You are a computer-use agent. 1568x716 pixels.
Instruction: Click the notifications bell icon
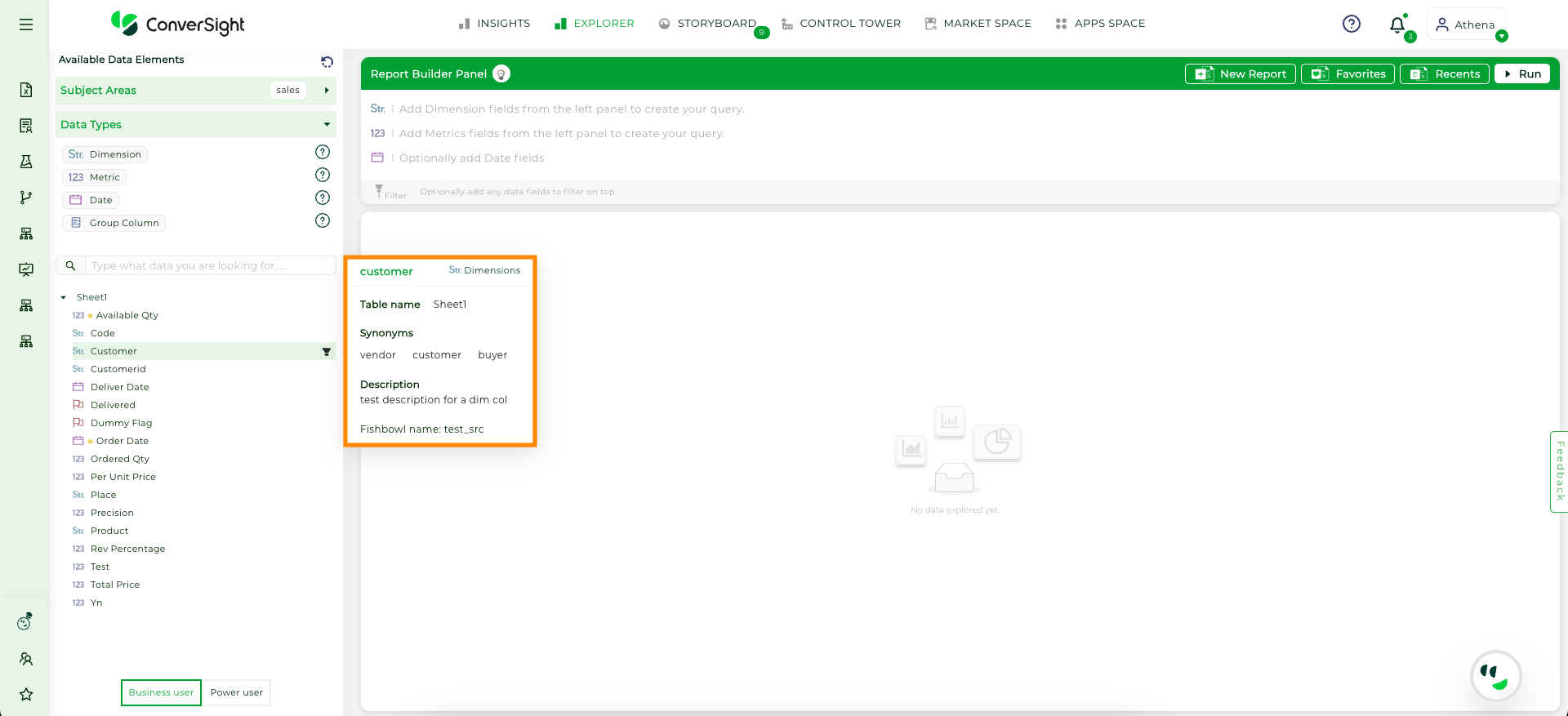pyautogui.click(x=1397, y=24)
